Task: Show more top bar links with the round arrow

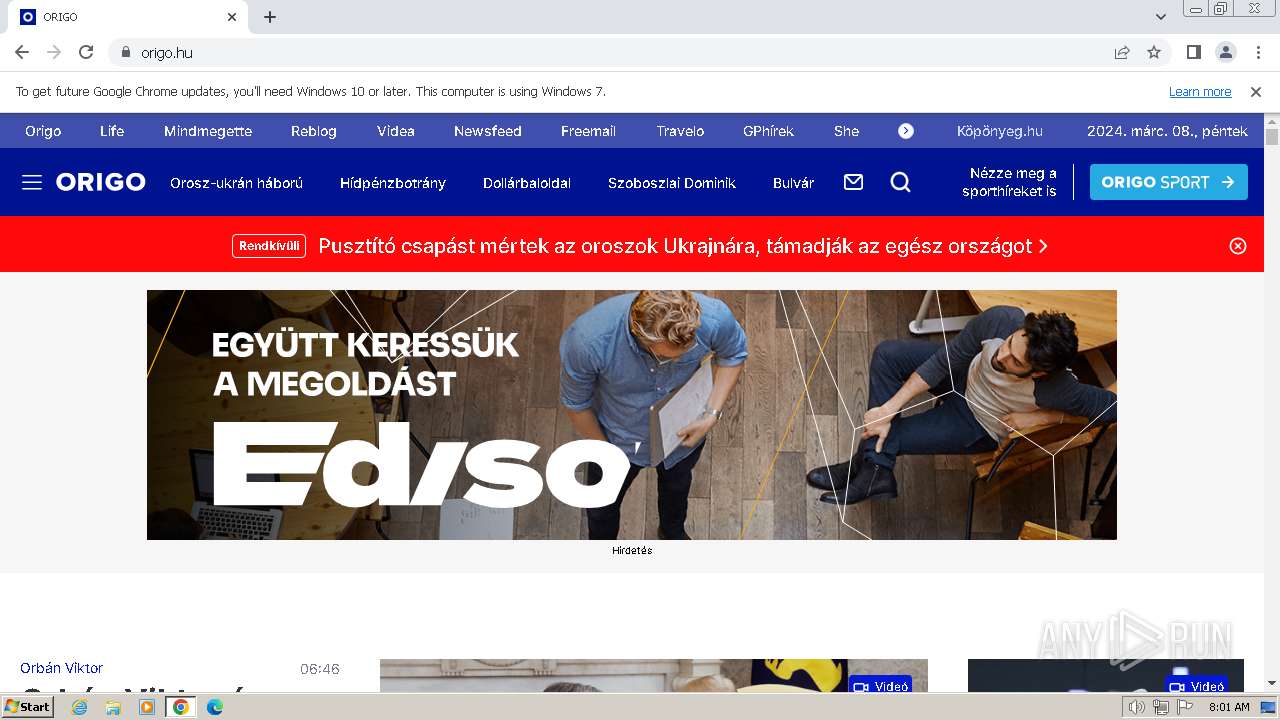Action: point(906,131)
